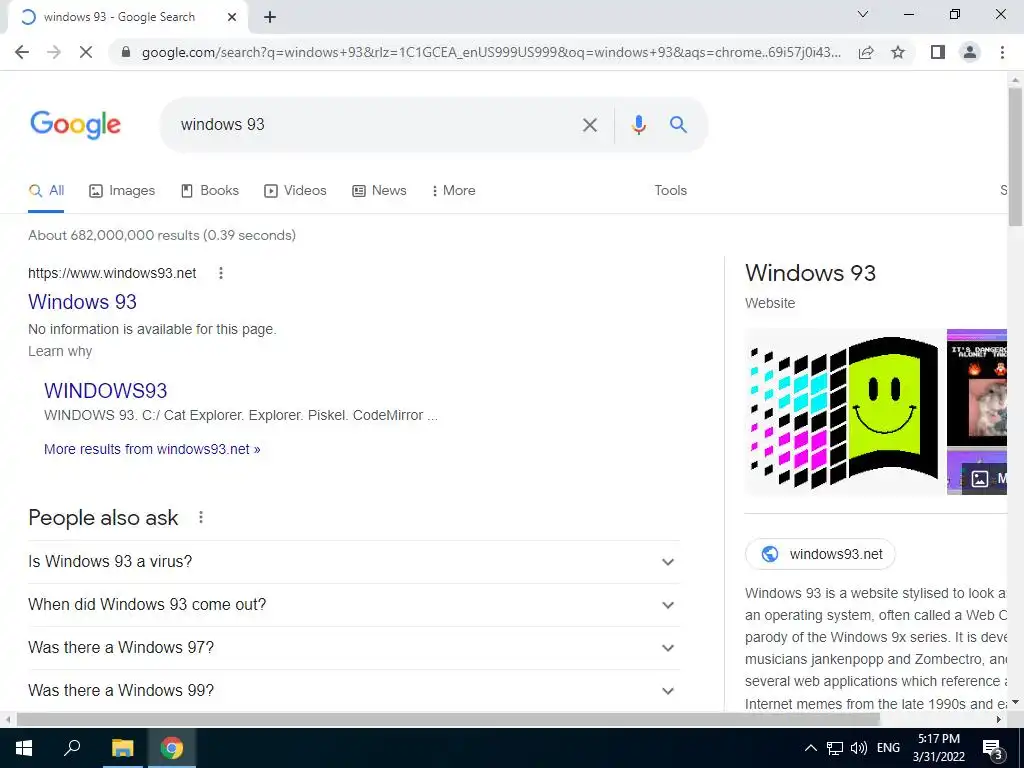Share this page using the share icon
The image size is (1024, 768).
[x=866, y=52]
